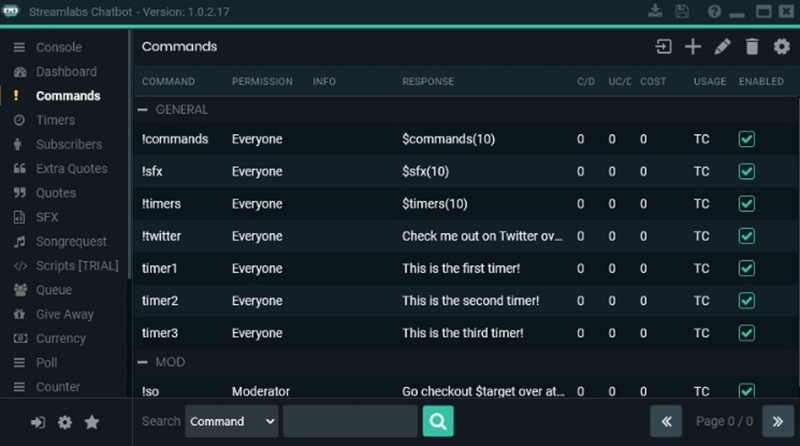This screenshot has width=800, height=446.
Task: Click the magnifier search button
Action: (438, 422)
